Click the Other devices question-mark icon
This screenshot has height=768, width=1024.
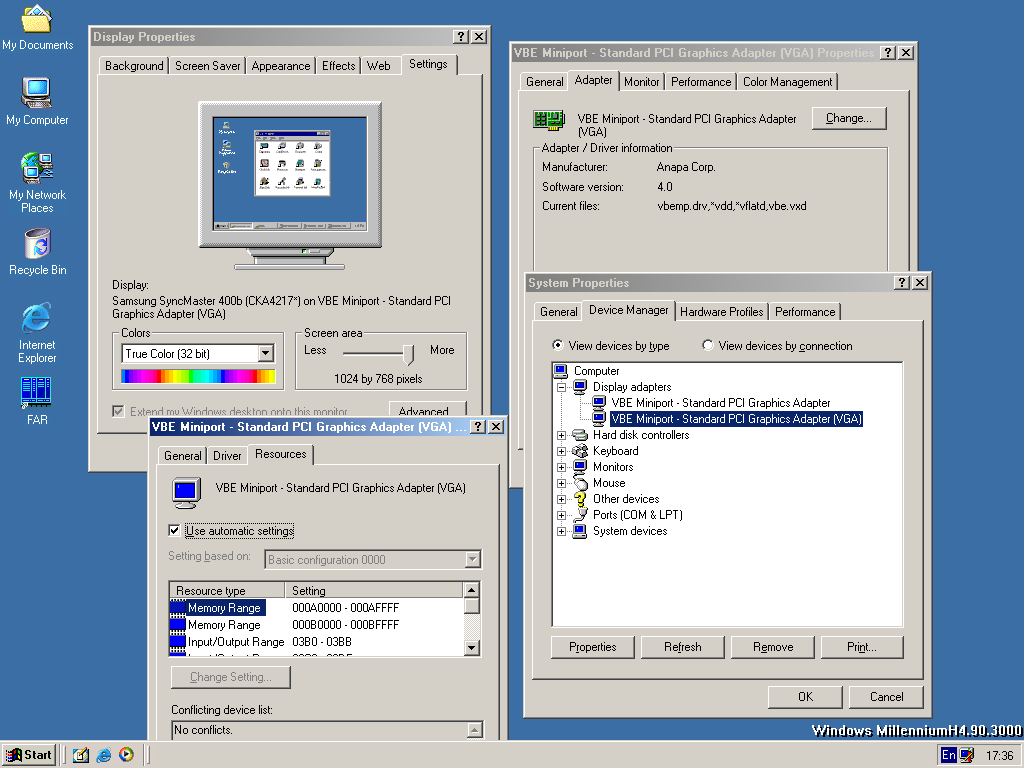pos(580,499)
